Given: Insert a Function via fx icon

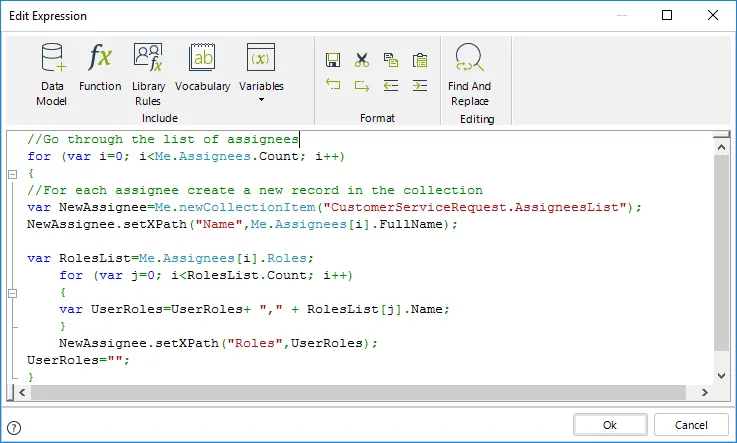Looking at the screenshot, I should [100, 67].
